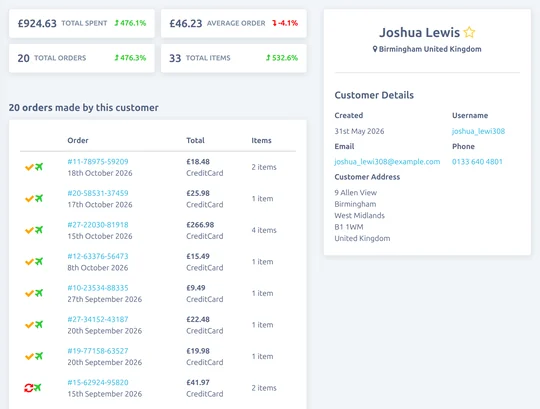Screen dimensions: 540x409
Task: Click the Order column header
Action: [78, 140]
